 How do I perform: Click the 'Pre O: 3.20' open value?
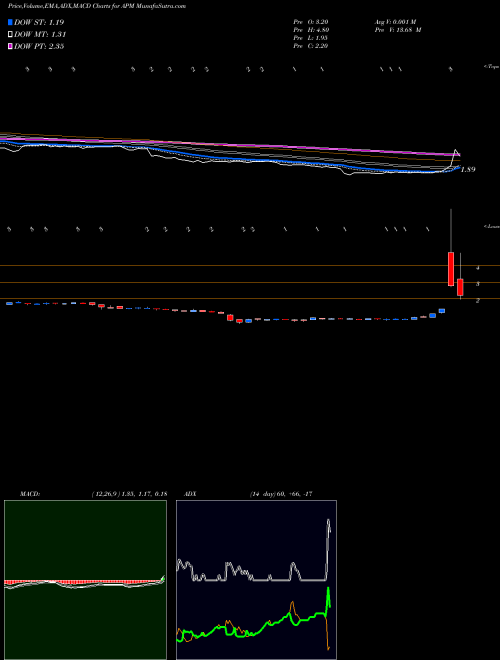[x=311, y=21]
